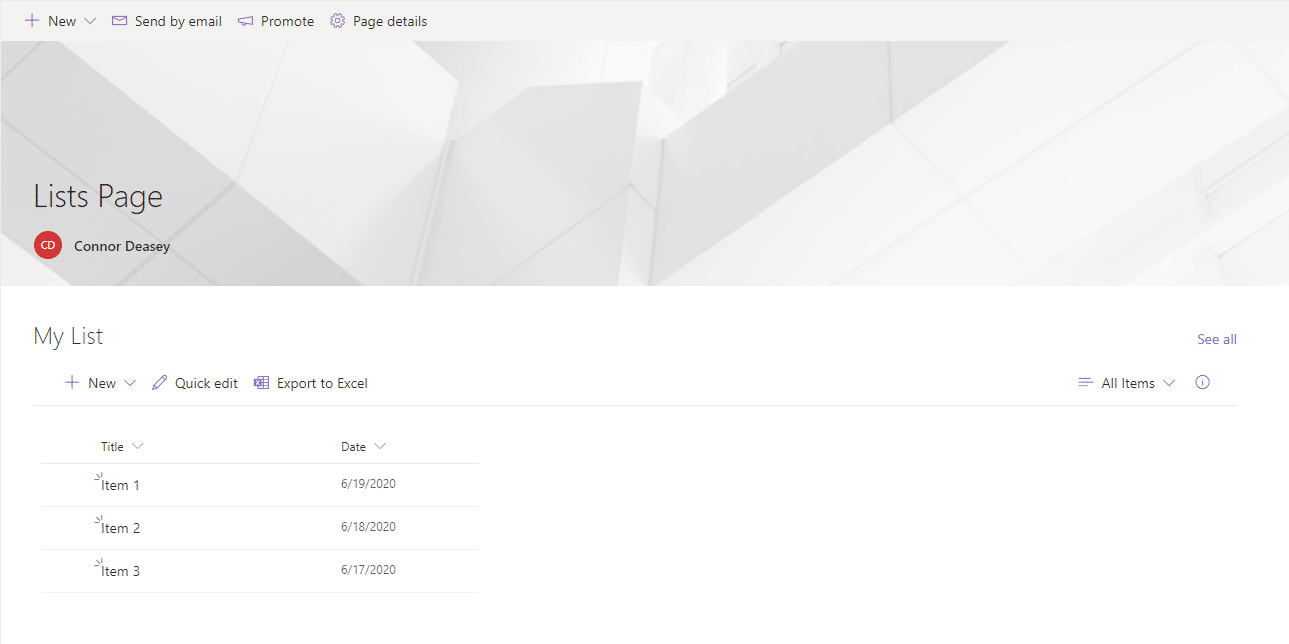The width and height of the screenshot is (1289, 644).
Task: Click the plus icon in My List toolbar
Action: (x=72, y=383)
